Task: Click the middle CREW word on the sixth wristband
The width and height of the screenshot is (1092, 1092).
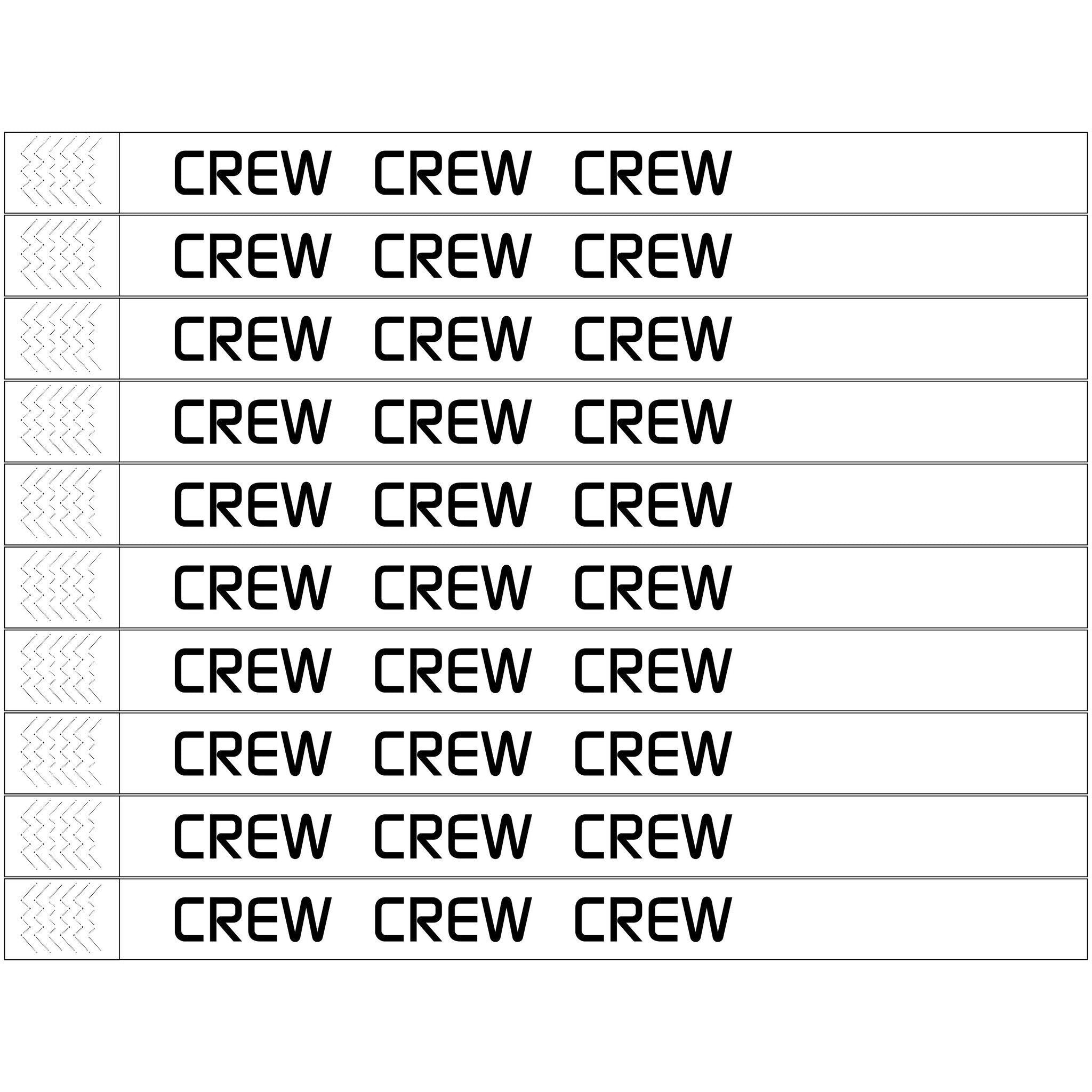Action: (x=452, y=588)
